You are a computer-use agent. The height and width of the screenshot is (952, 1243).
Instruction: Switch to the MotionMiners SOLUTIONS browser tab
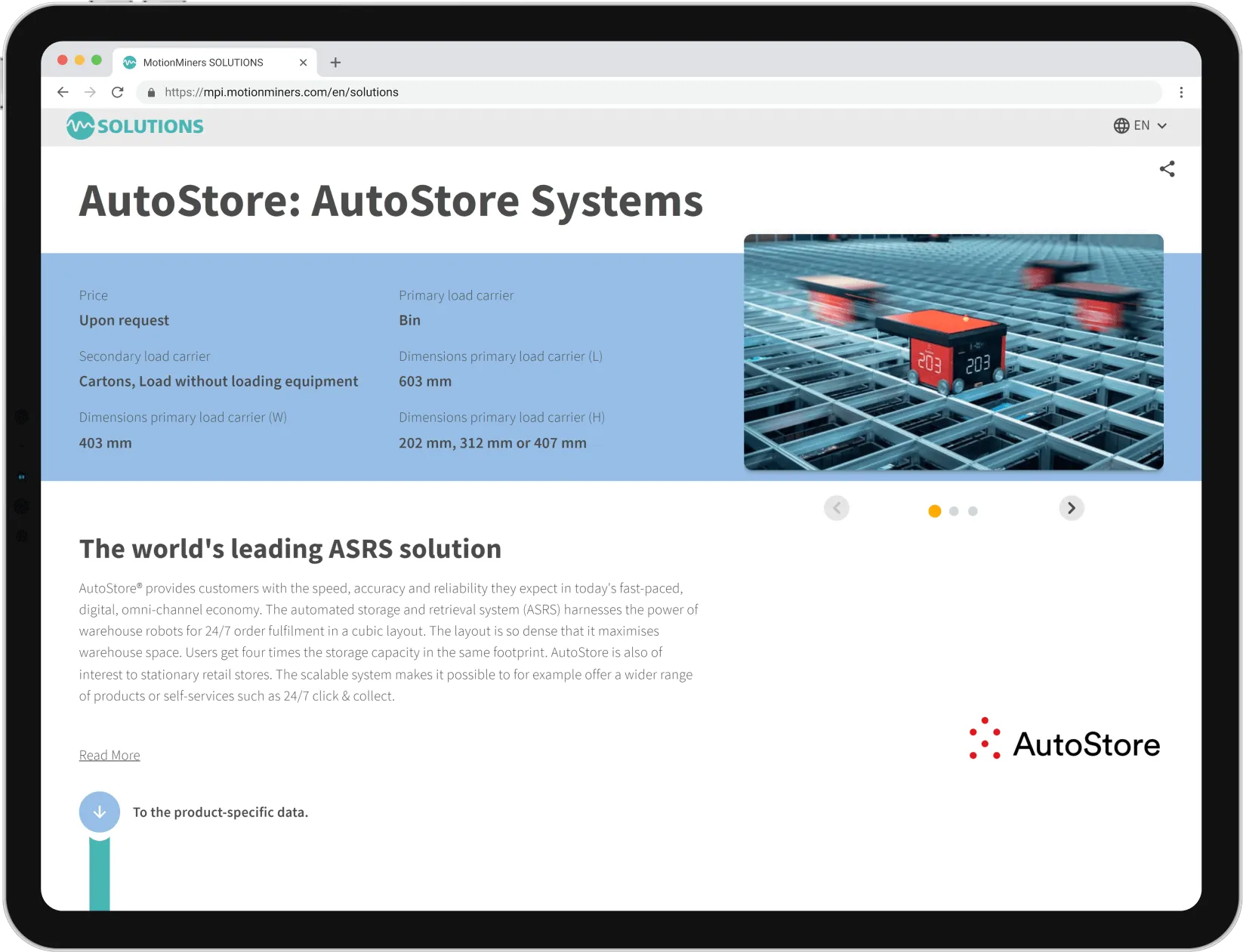(x=204, y=62)
